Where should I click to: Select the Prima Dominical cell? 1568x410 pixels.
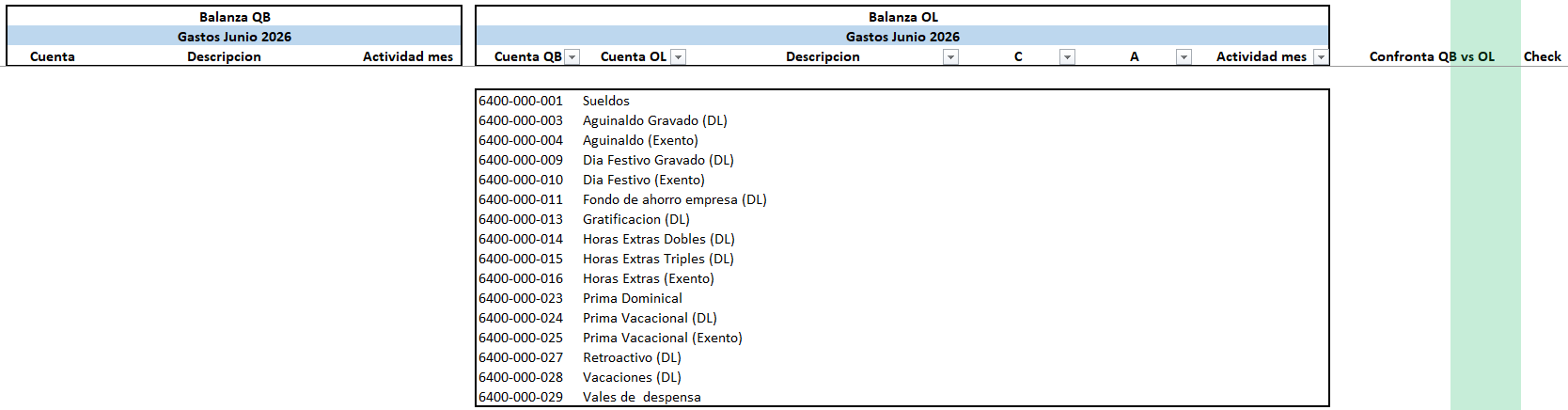point(633,298)
